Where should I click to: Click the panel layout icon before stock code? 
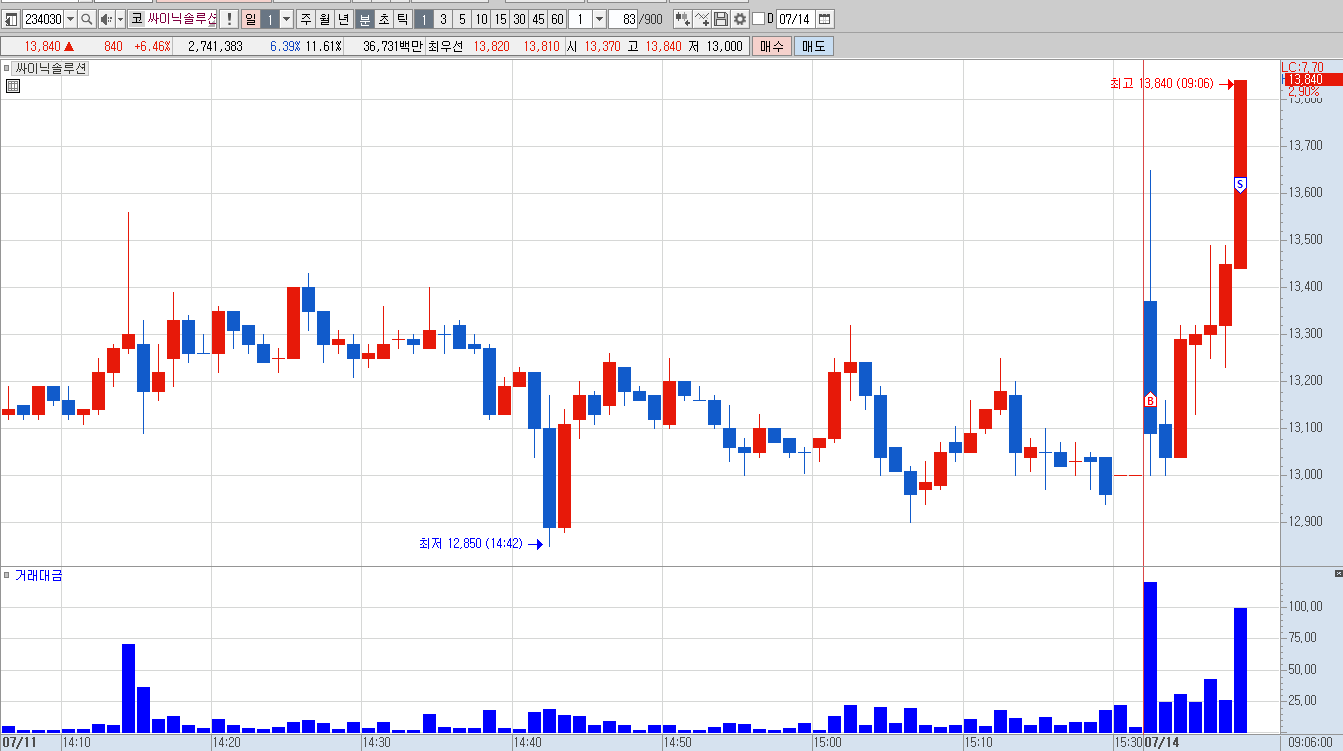pyautogui.click(x=11, y=19)
